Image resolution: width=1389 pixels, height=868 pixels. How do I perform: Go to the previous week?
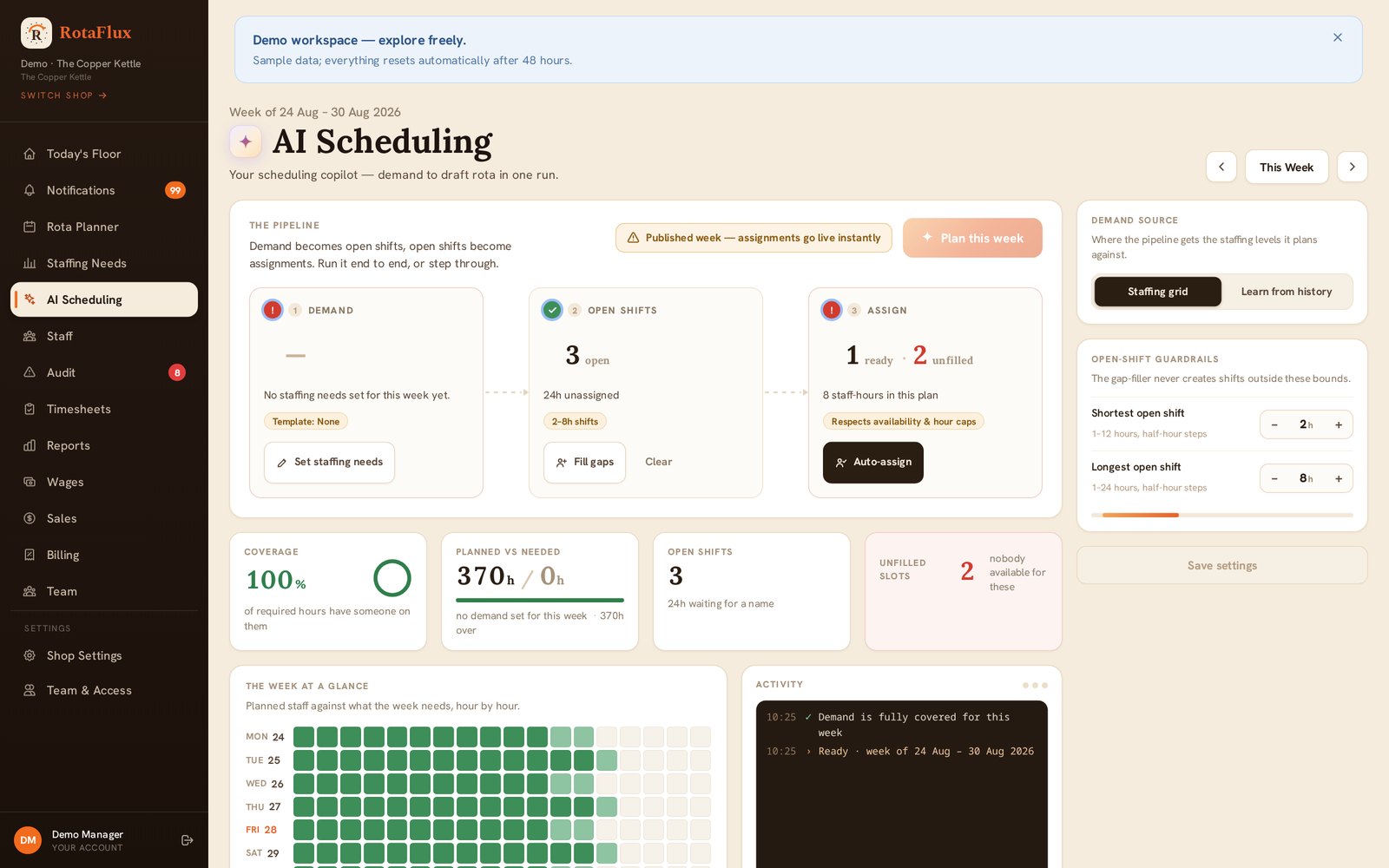(1221, 167)
